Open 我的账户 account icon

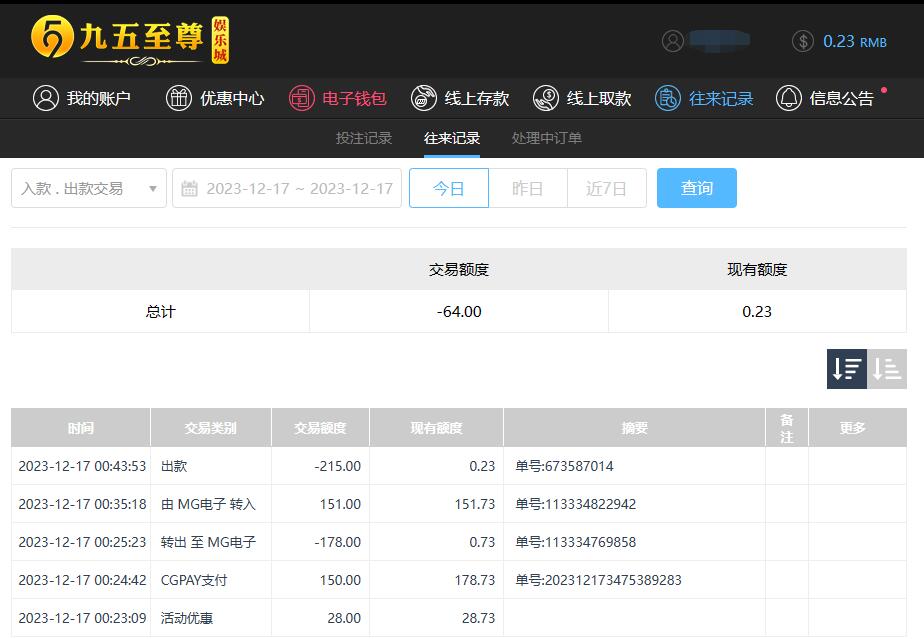(x=46, y=98)
